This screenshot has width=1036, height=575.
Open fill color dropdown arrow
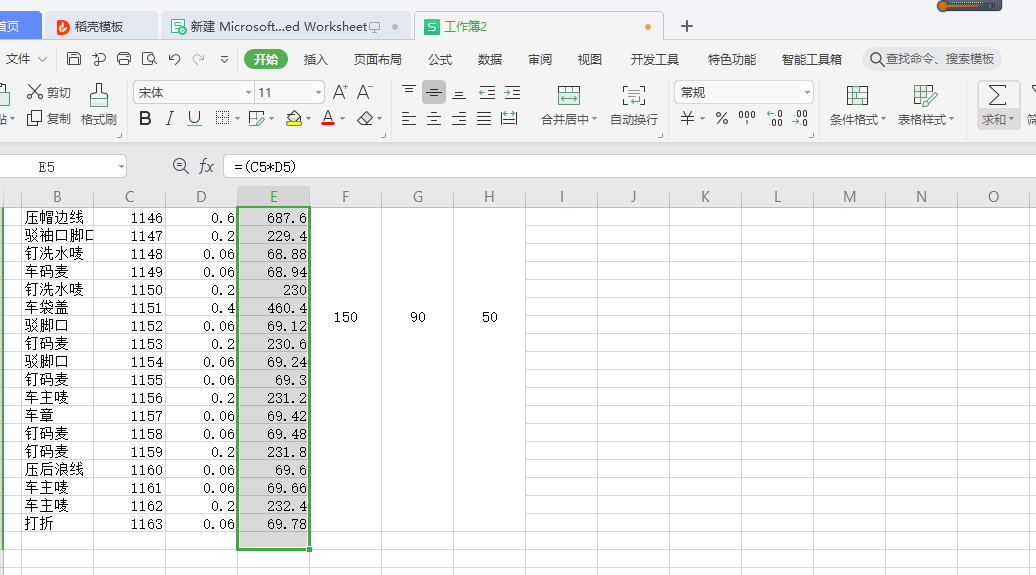[308, 119]
